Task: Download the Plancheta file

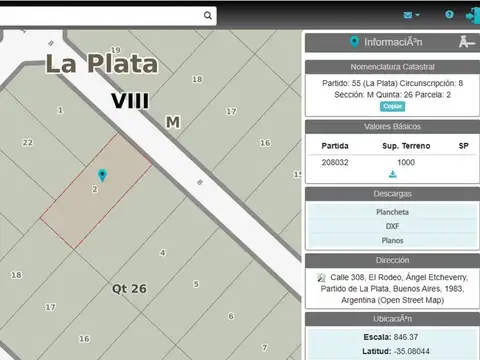Action: pyautogui.click(x=392, y=212)
